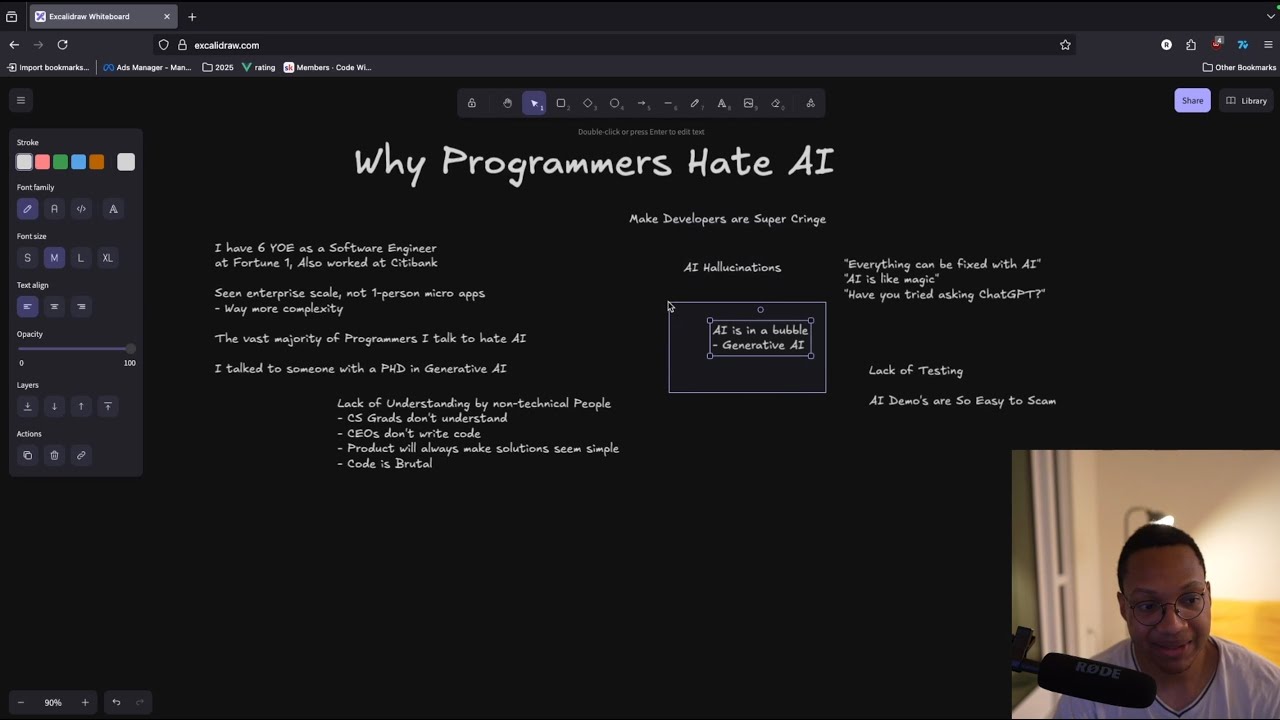
Task: Select the Diamond shape tool
Action: tap(588, 103)
